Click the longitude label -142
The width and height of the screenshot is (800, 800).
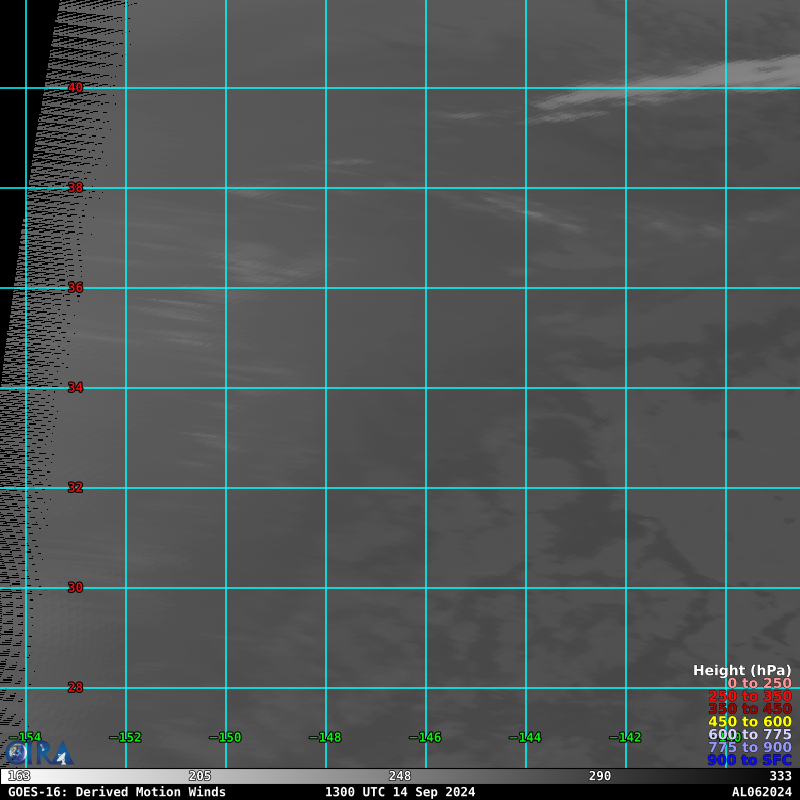pos(626,737)
